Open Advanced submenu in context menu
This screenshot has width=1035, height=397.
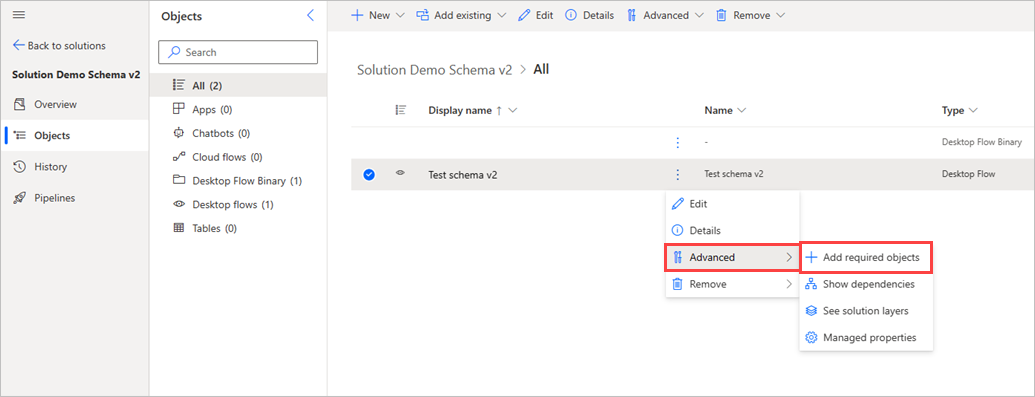tap(732, 257)
